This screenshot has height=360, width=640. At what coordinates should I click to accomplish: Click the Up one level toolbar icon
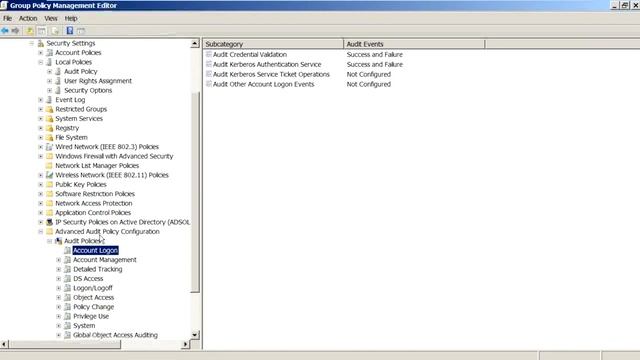(30, 31)
